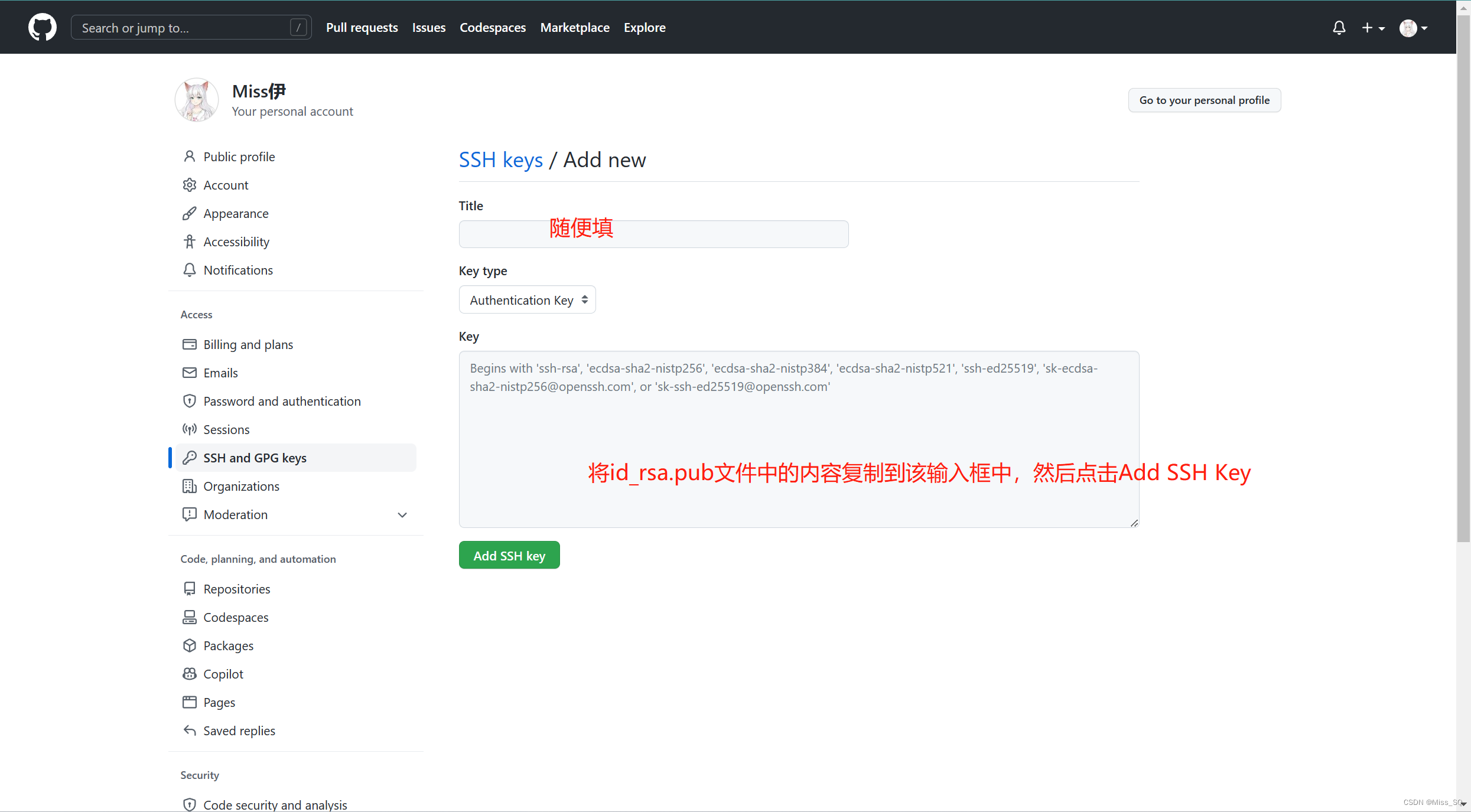Screen dimensions: 1471x812
Task: Open the Billing and plans section
Action: [x=248, y=344]
